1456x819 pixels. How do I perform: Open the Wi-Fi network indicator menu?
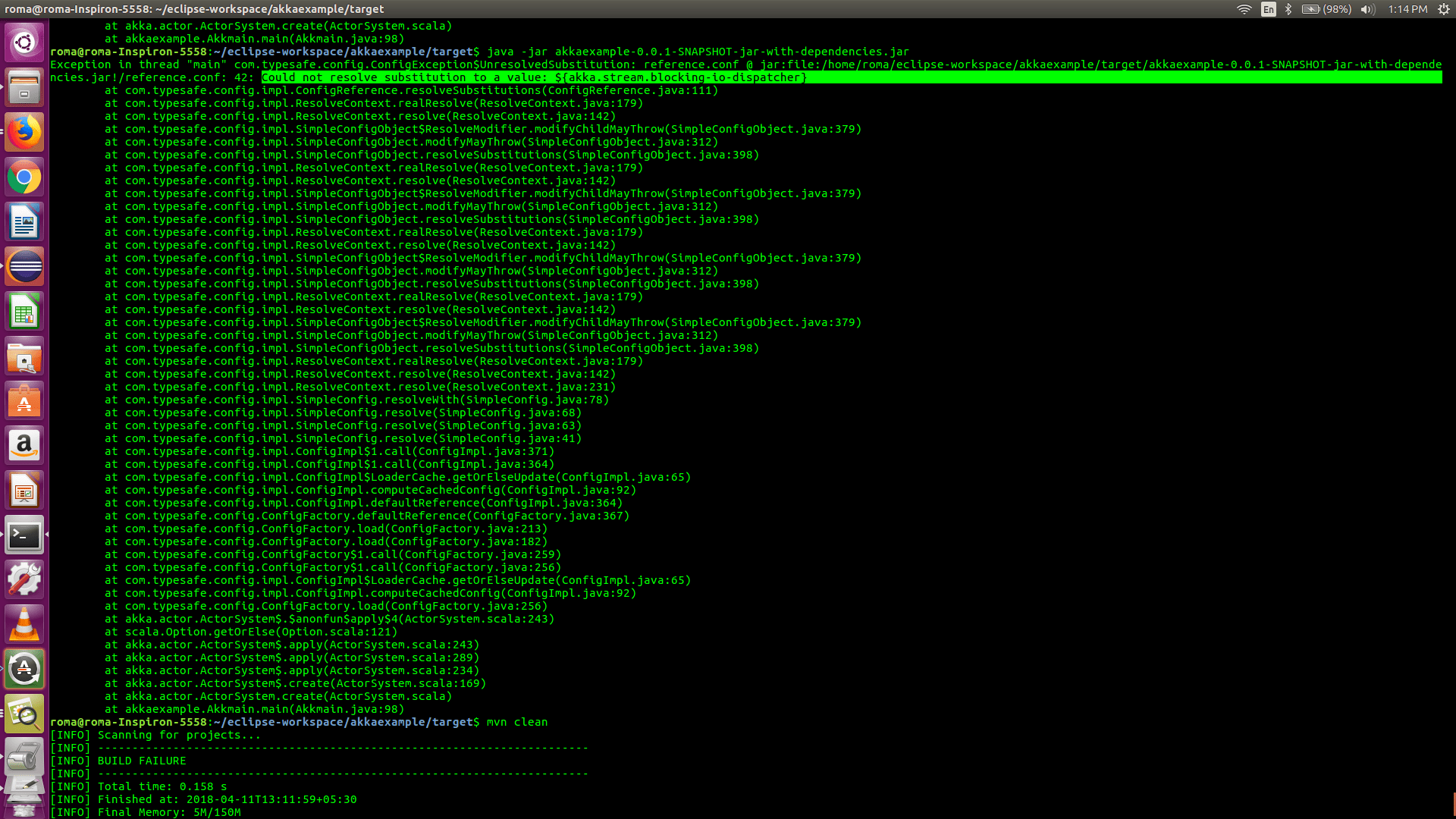point(1244,9)
